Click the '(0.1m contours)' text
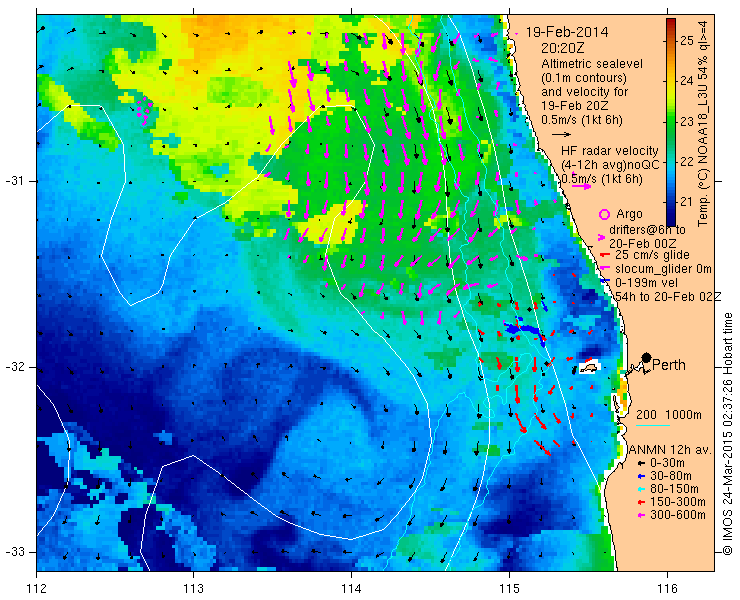Screen dimensions: 740x600 click(x=583, y=77)
